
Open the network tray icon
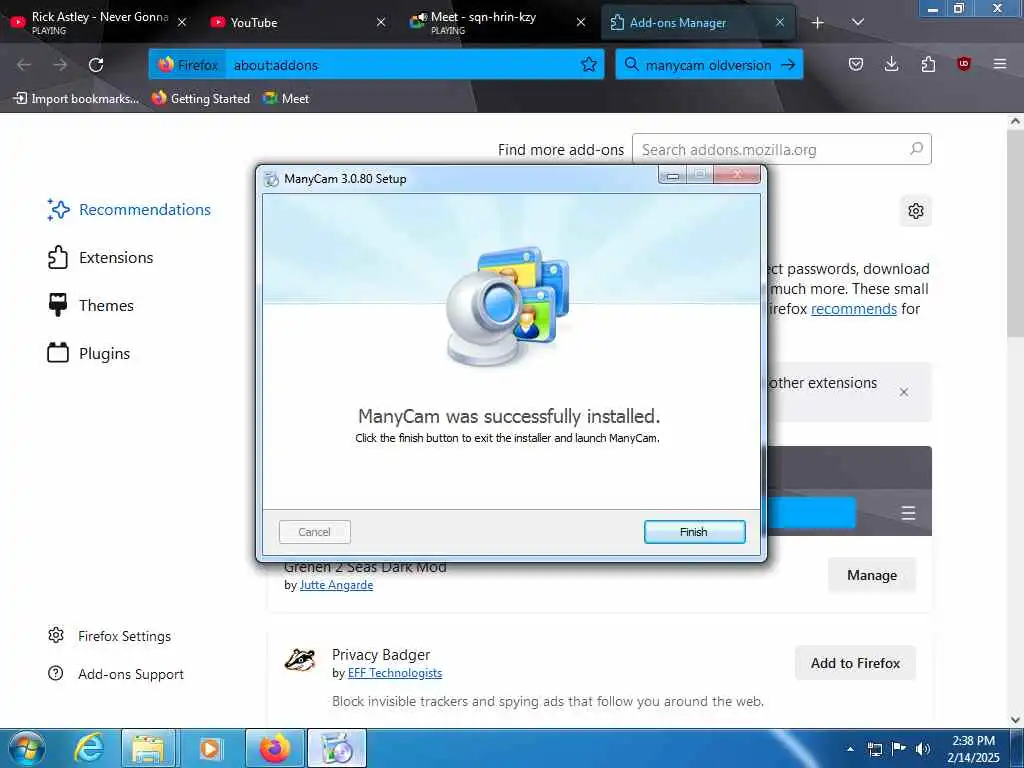tap(874, 749)
